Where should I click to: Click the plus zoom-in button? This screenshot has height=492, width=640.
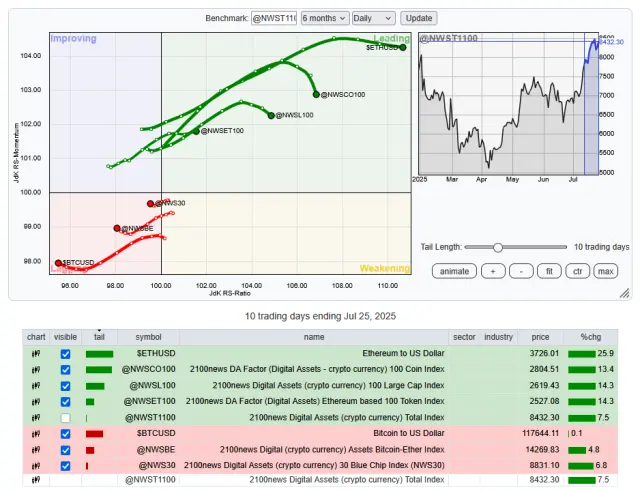(x=493, y=272)
